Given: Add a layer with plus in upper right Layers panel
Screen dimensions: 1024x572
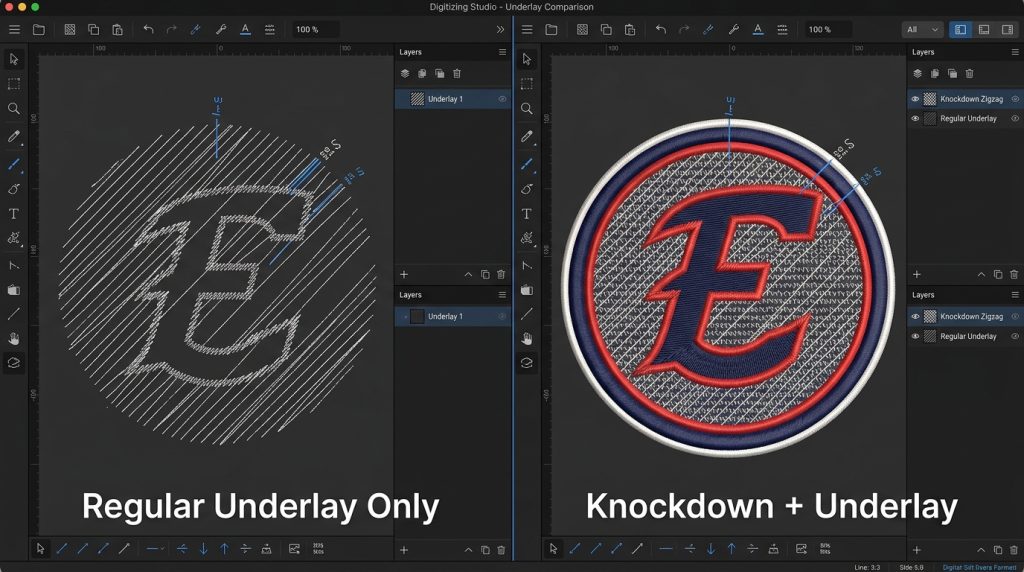Looking at the screenshot, I should pyautogui.click(x=916, y=275).
